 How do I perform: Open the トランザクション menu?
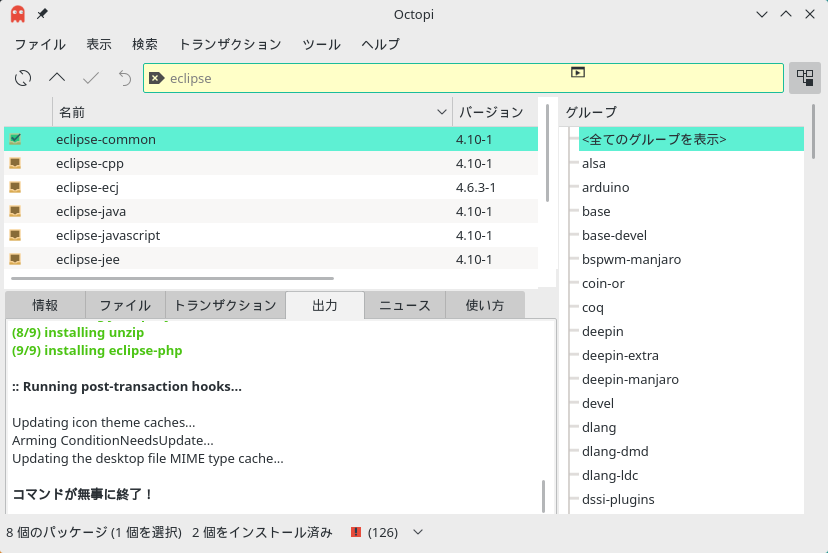[x=230, y=44]
